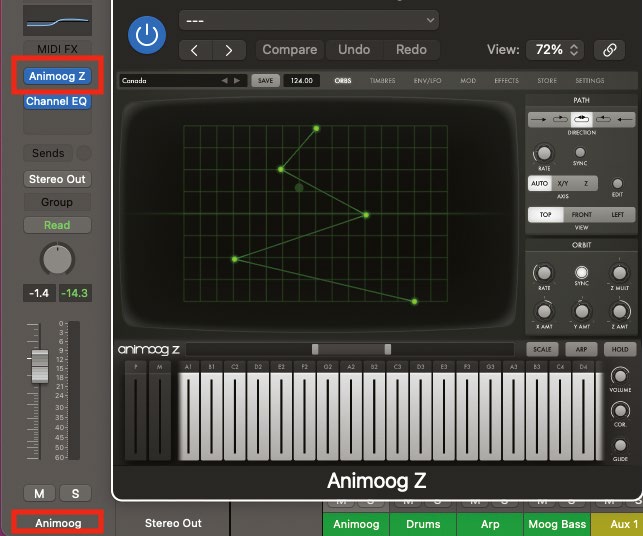Image resolution: width=643 pixels, height=536 pixels.
Task: Click the link icon beside View
Action: click(609, 50)
